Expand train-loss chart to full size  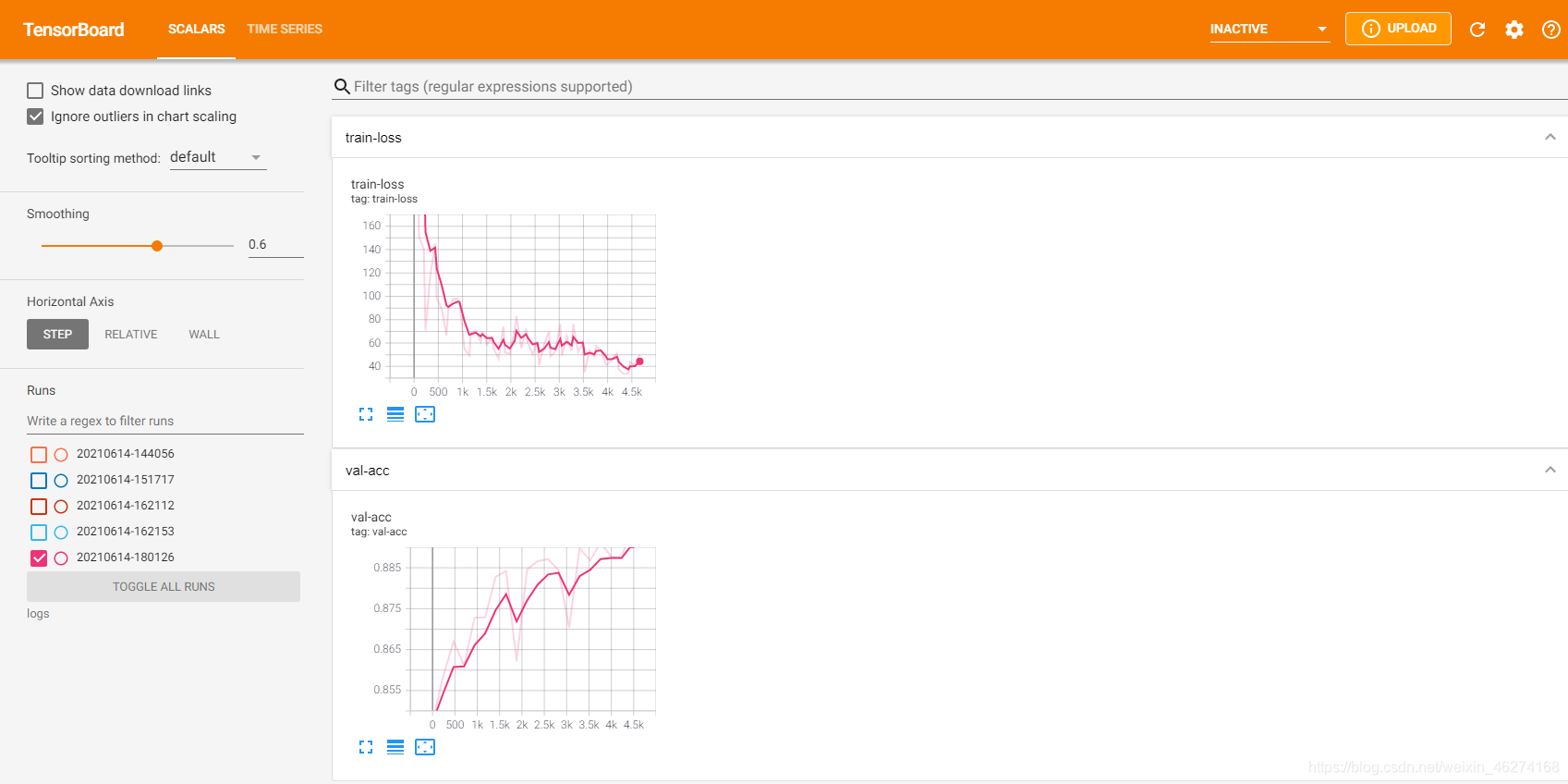pos(366,414)
